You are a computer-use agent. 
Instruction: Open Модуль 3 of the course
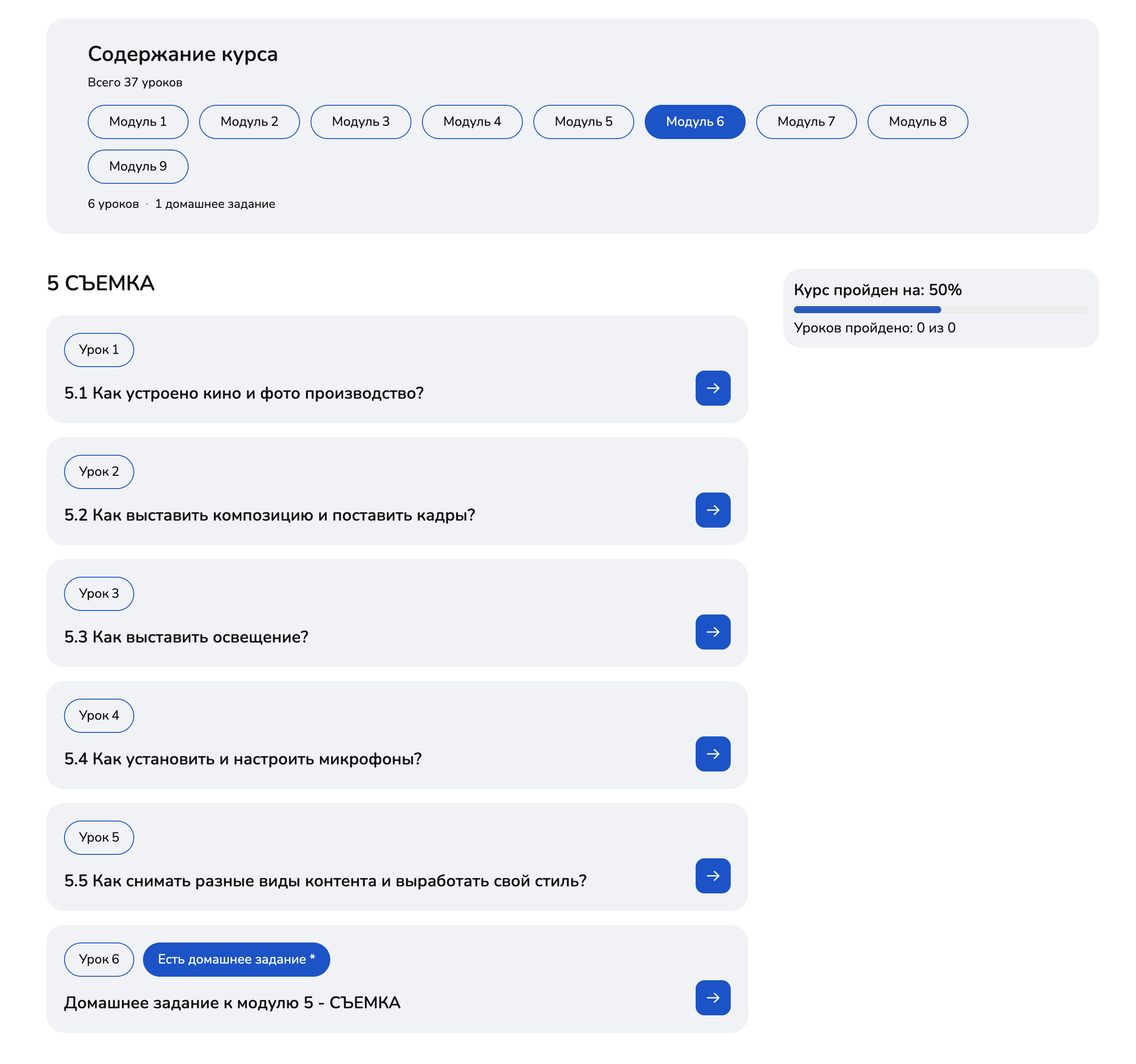pos(361,122)
